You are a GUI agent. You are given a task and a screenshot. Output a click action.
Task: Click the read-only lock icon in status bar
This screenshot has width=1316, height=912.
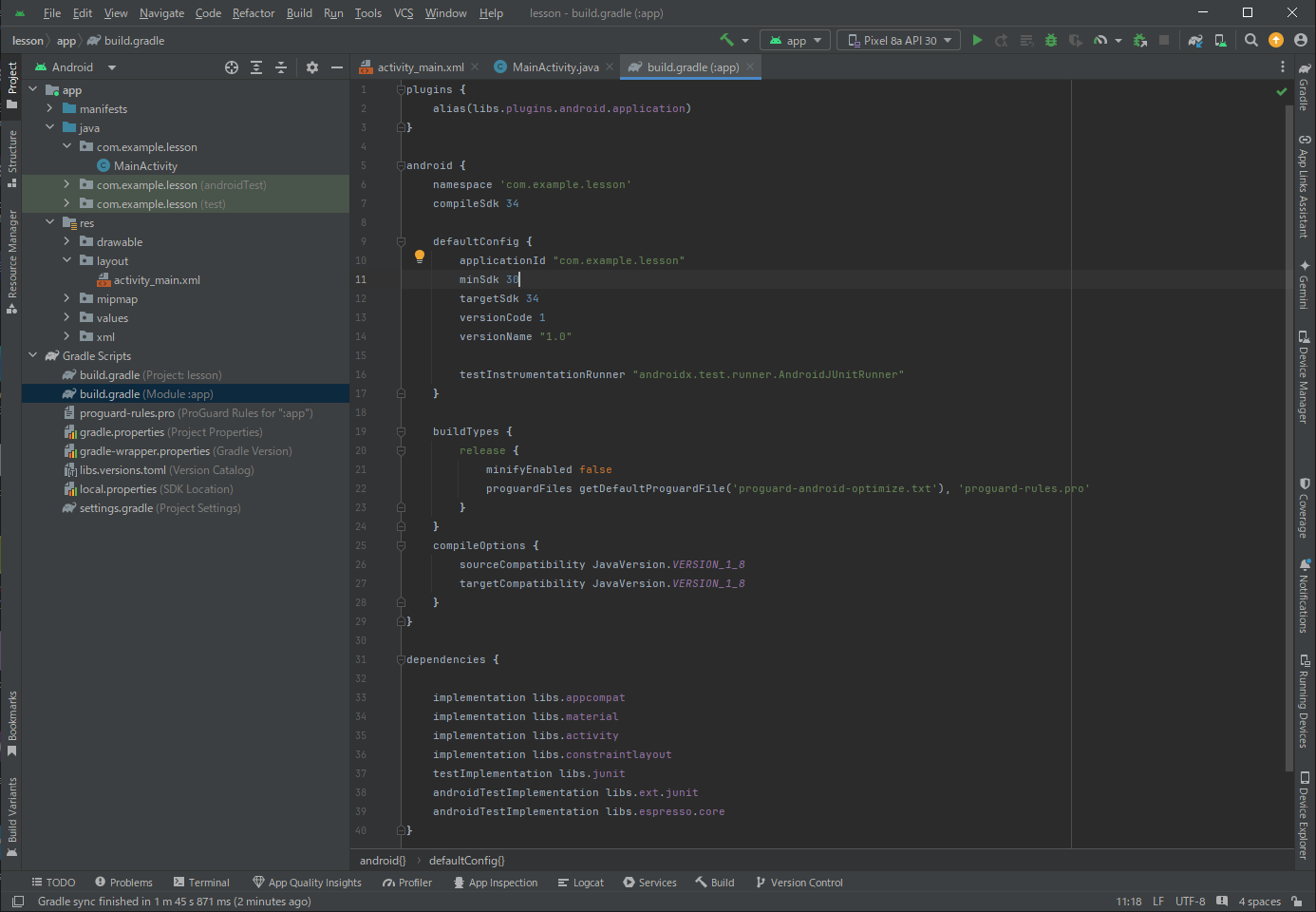pos(1297,902)
